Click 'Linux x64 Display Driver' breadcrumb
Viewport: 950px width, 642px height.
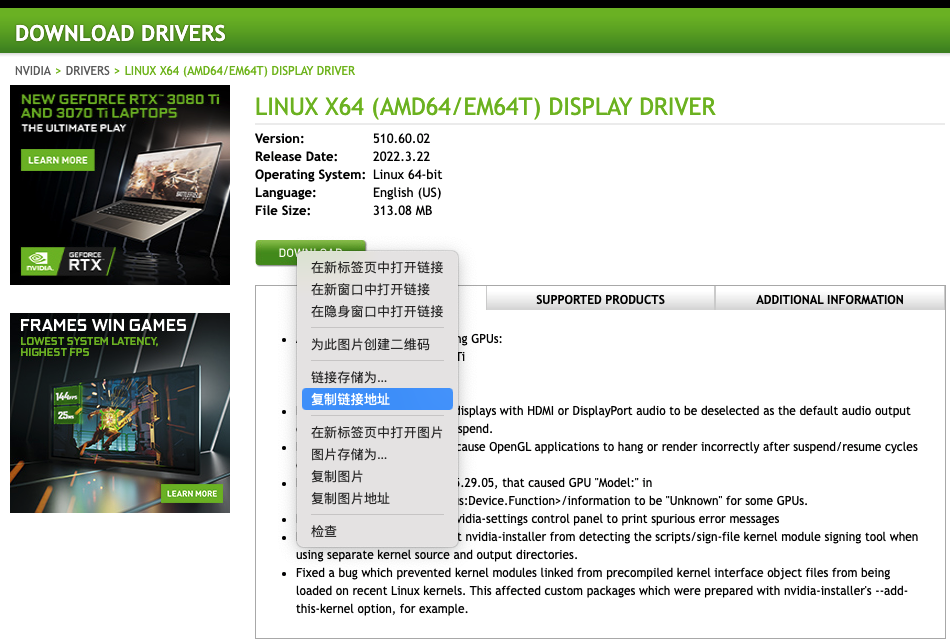point(239,71)
